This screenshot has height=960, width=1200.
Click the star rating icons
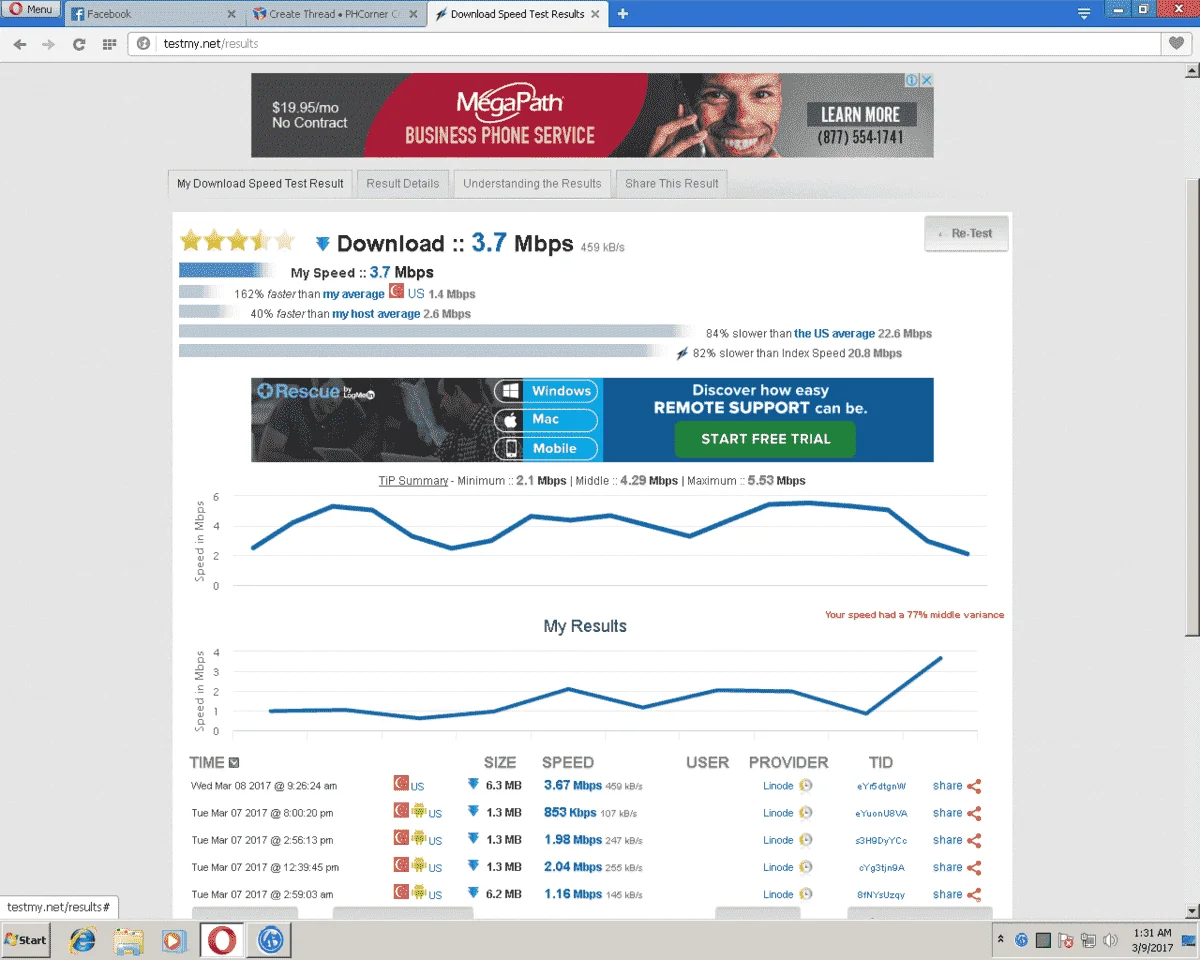point(238,241)
